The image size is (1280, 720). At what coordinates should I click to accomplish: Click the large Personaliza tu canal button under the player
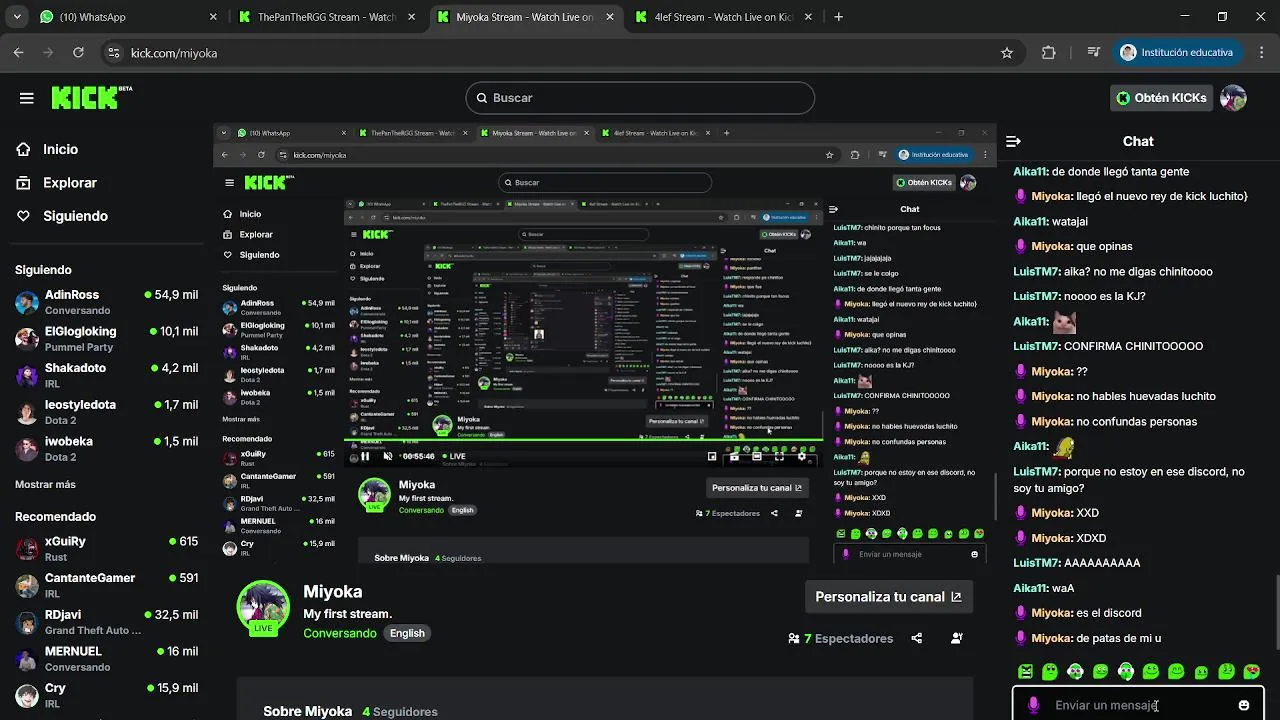click(888, 597)
